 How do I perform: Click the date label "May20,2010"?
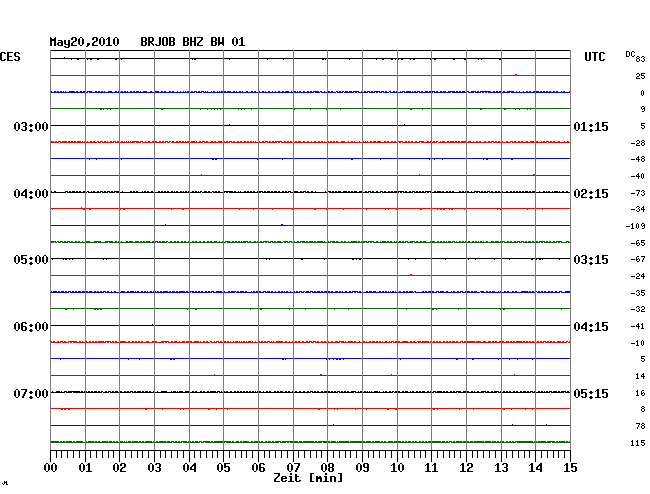click(x=85, y=42)
